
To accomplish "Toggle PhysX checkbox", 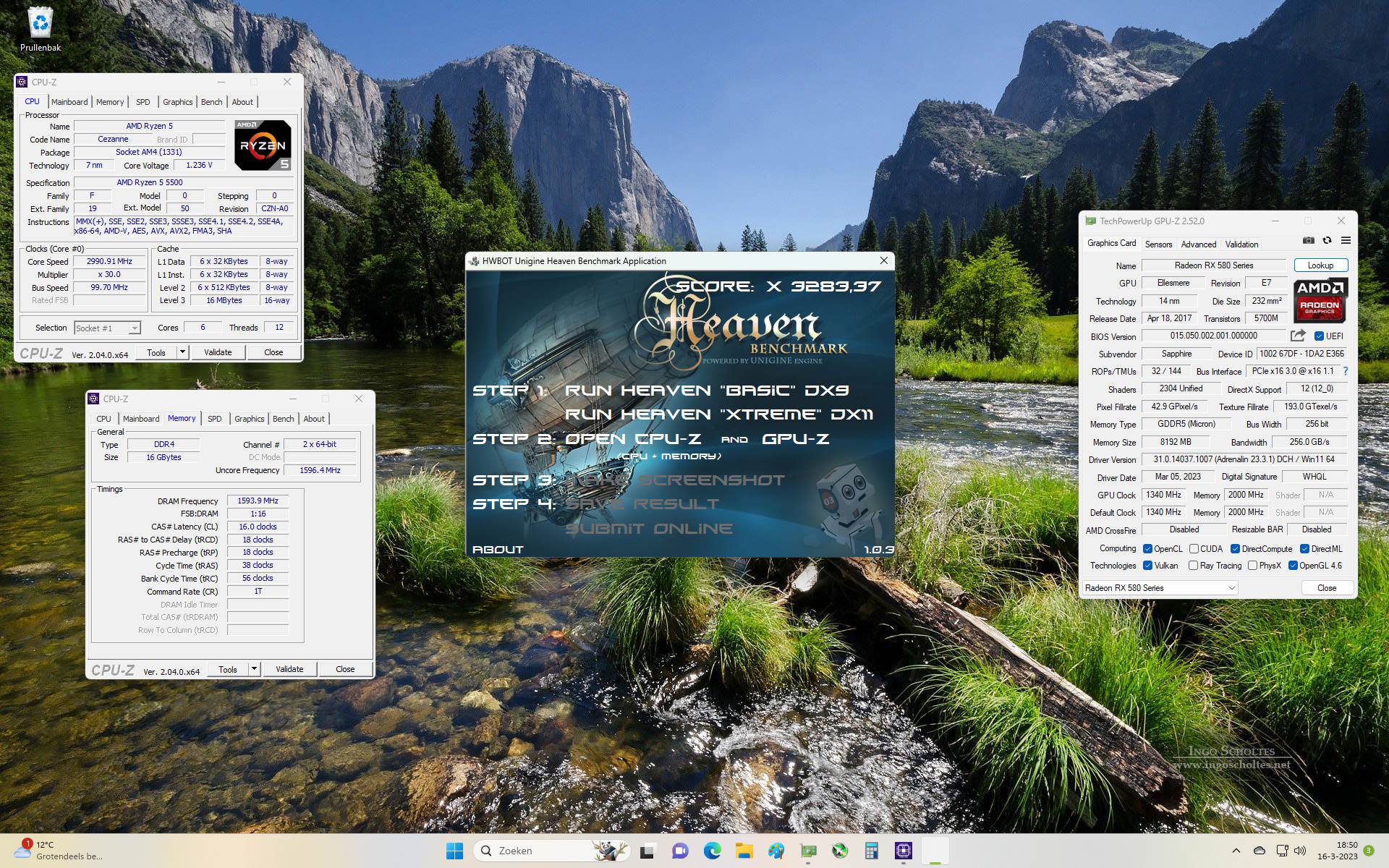I will coord(1252,566).
